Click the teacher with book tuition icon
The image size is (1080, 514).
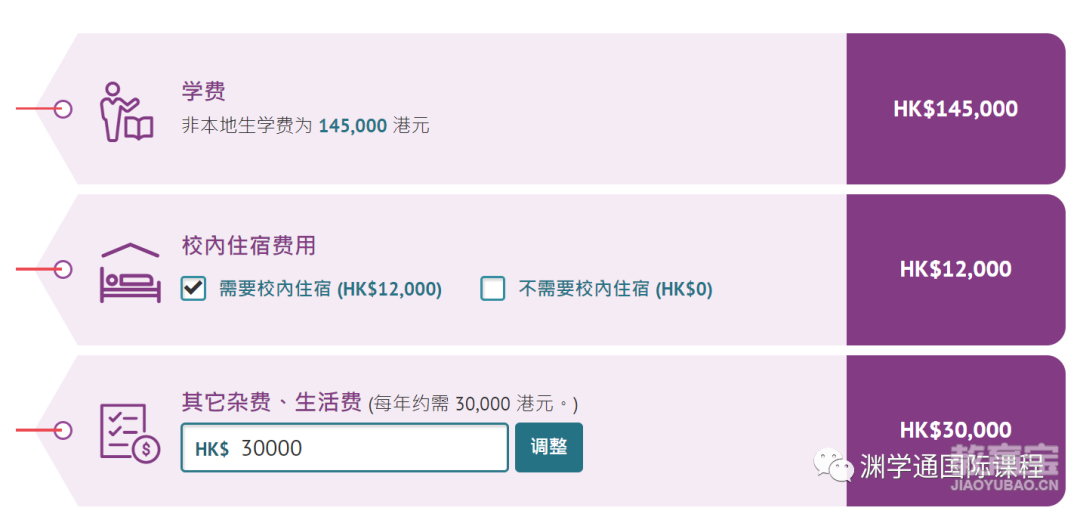click(127, 112)
